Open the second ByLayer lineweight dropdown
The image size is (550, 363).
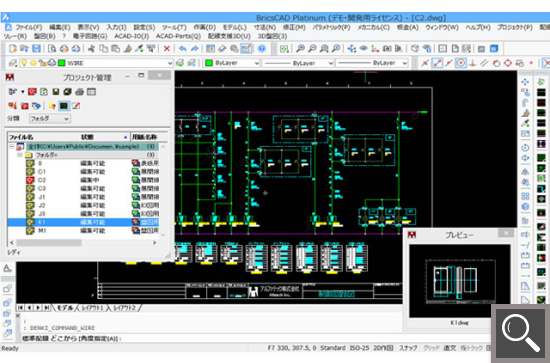point(404,63)
